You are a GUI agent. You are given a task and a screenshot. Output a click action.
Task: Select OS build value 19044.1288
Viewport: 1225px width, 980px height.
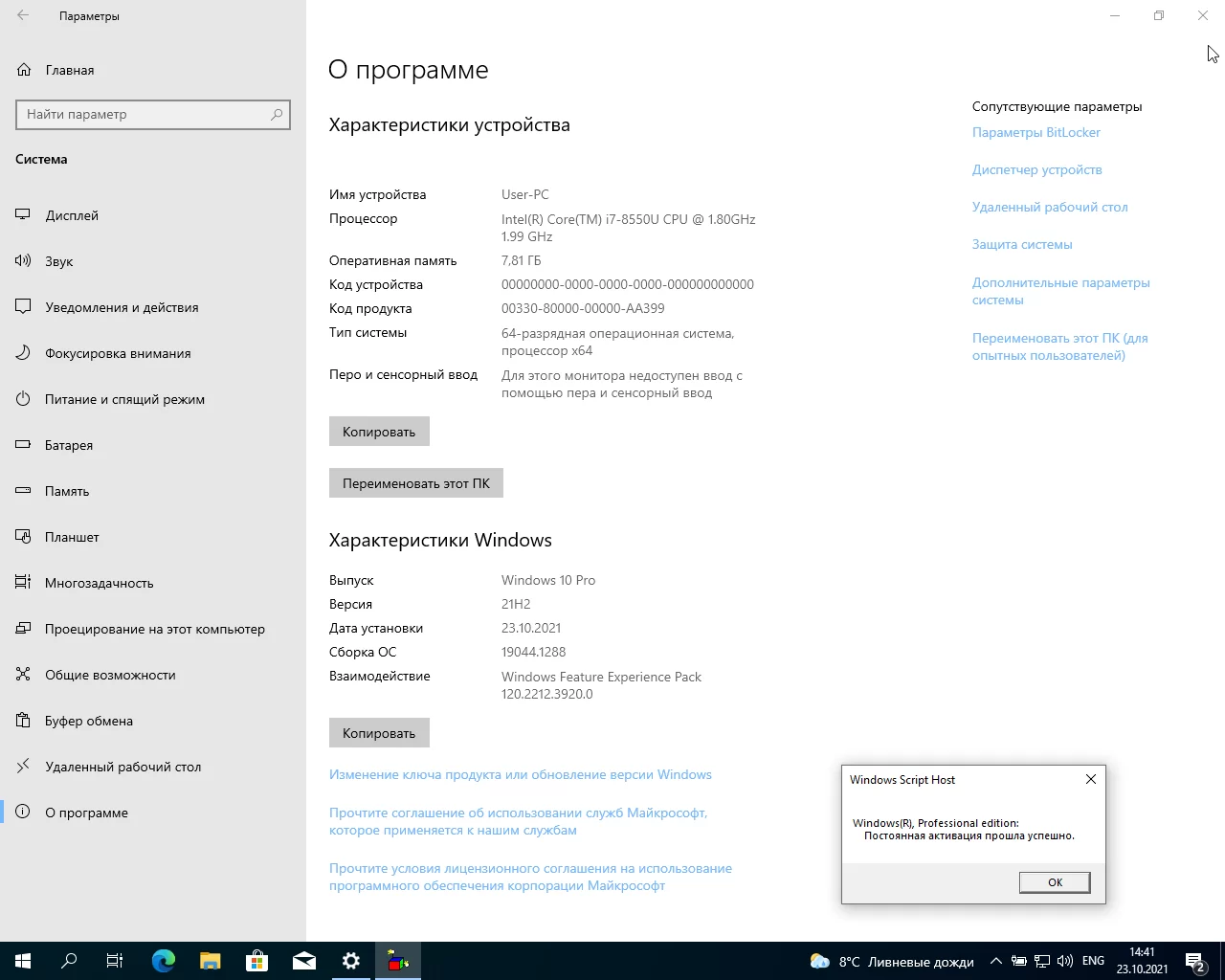point(534,652)
